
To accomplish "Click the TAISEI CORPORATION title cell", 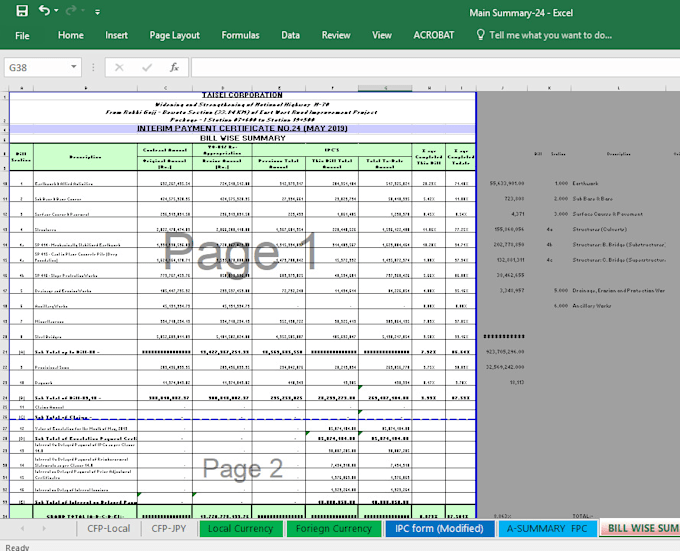I will click(x=242, y=95).
